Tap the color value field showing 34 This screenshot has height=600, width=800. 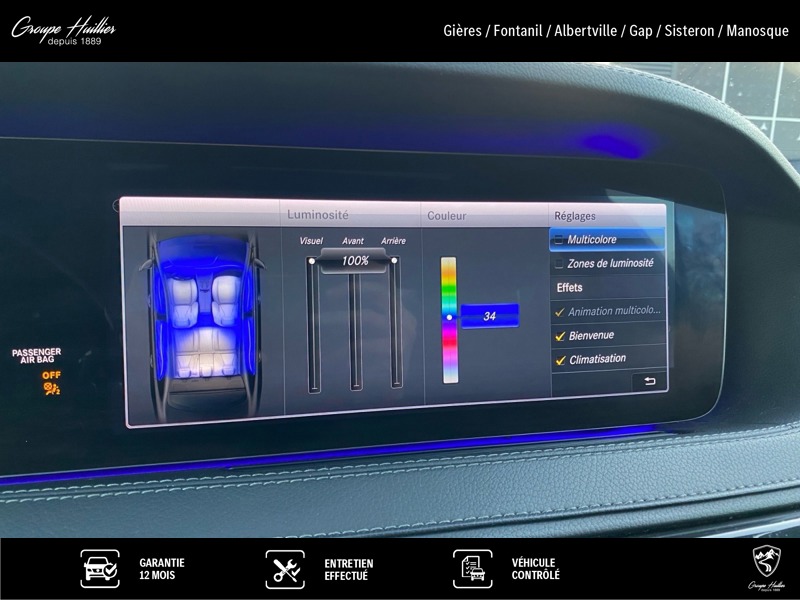click(x=489, y=316)
